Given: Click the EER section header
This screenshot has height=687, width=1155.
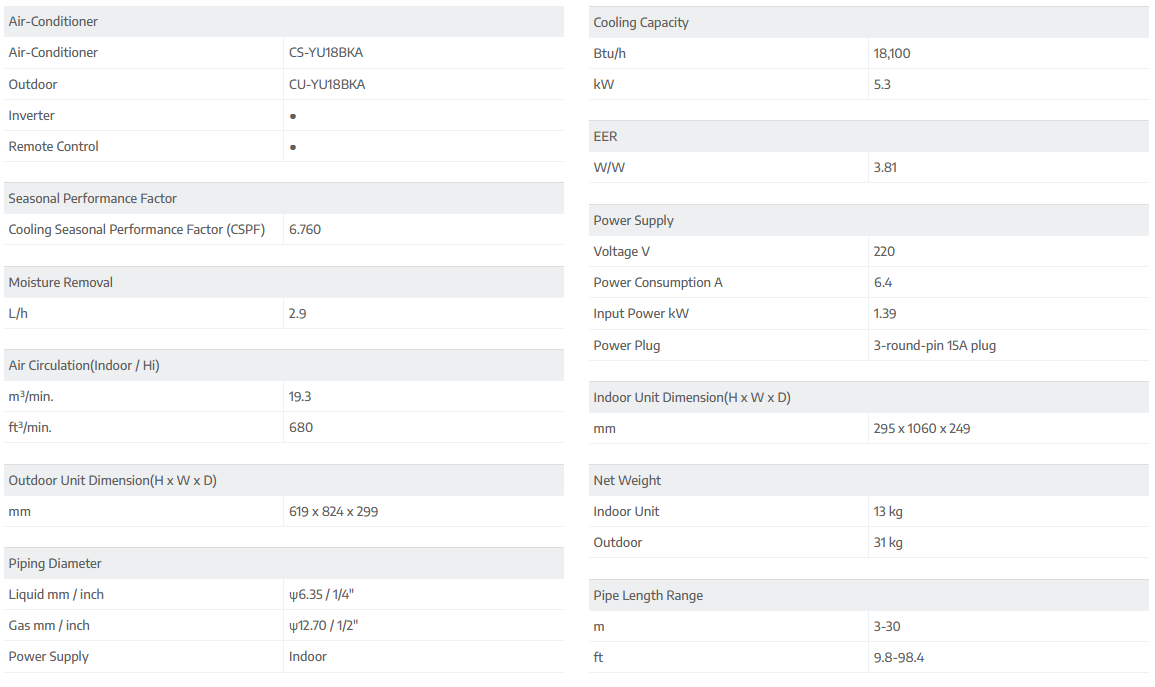Looking at the screenshot, I should click(x=605, y=136).
